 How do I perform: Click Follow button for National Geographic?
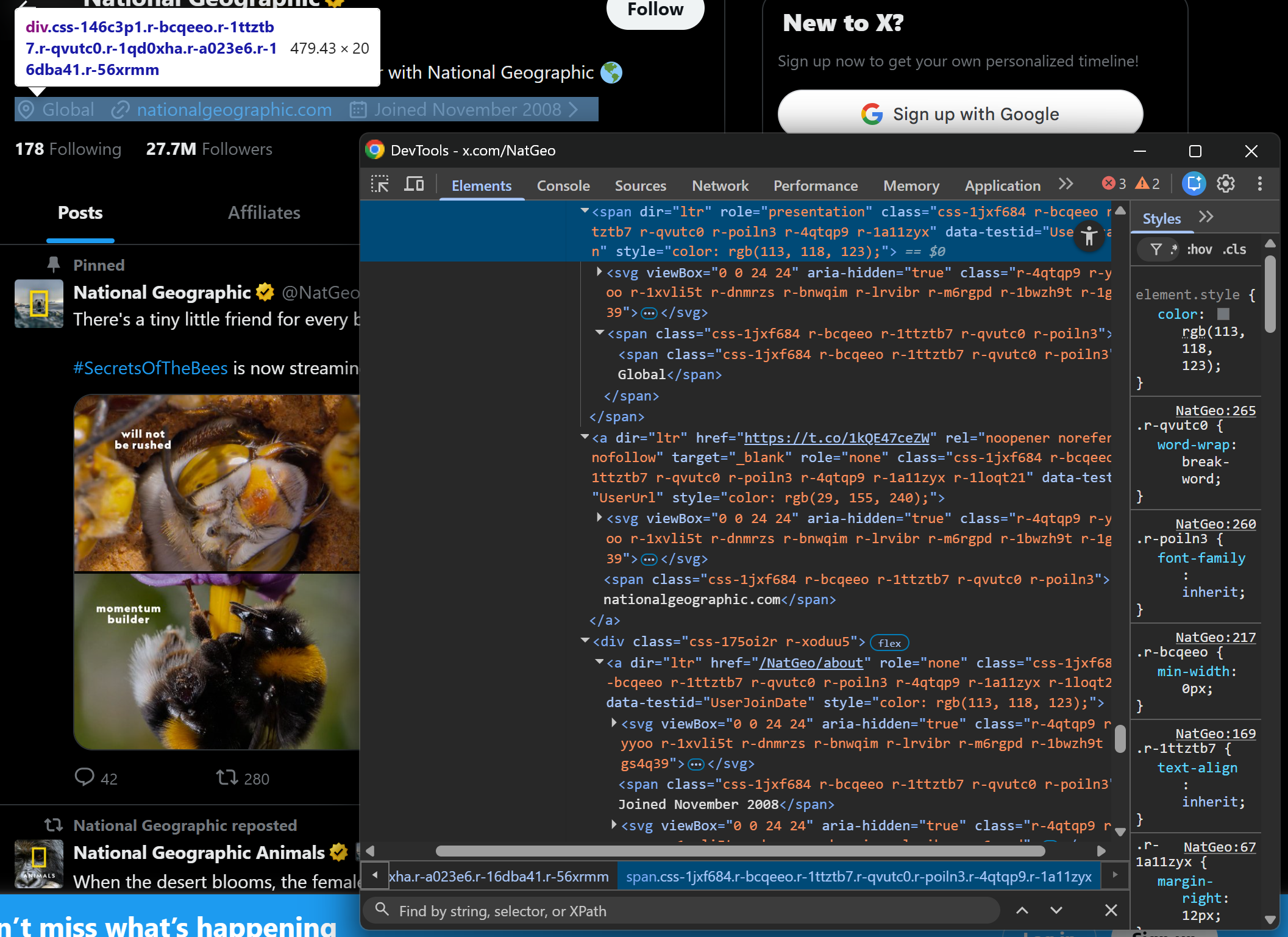[655, 10]
